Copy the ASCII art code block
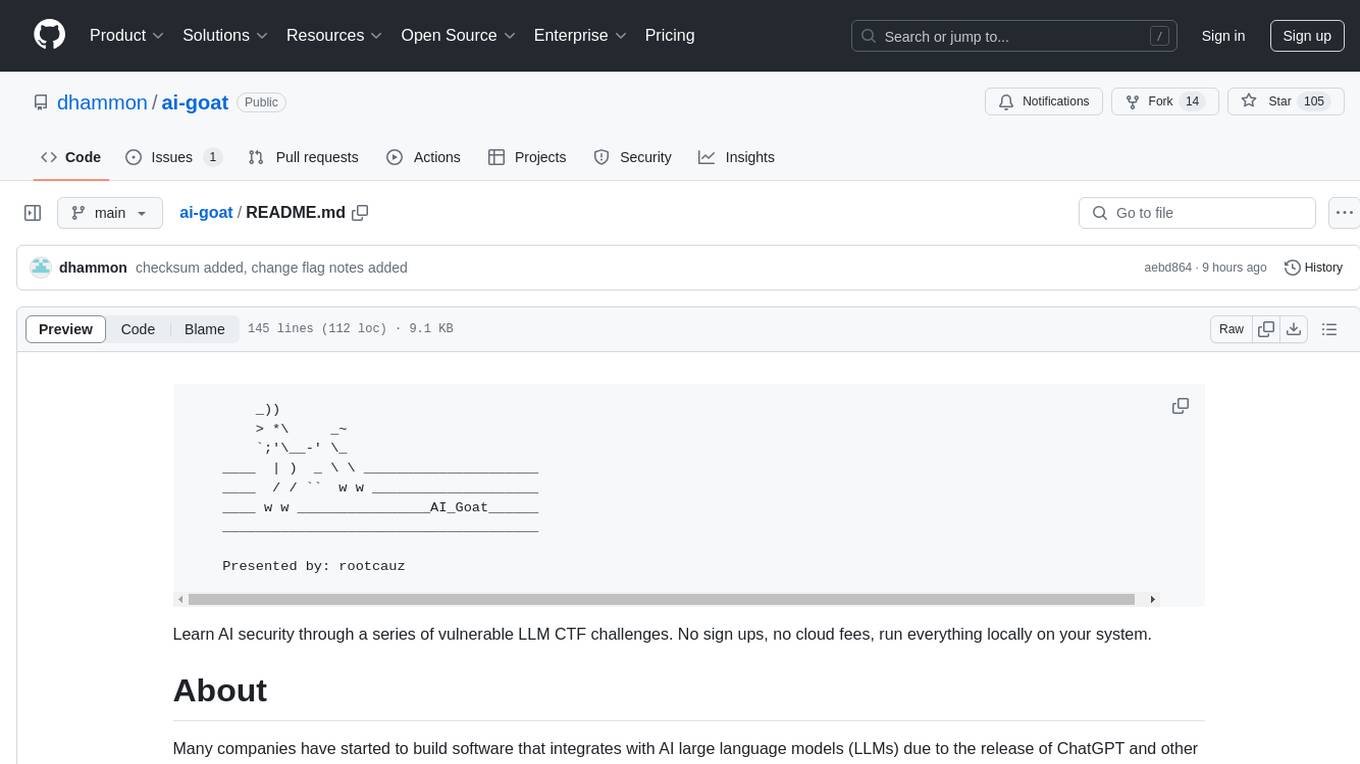The width and height of the screenshot is (1360, 764). click(1180, 406)
